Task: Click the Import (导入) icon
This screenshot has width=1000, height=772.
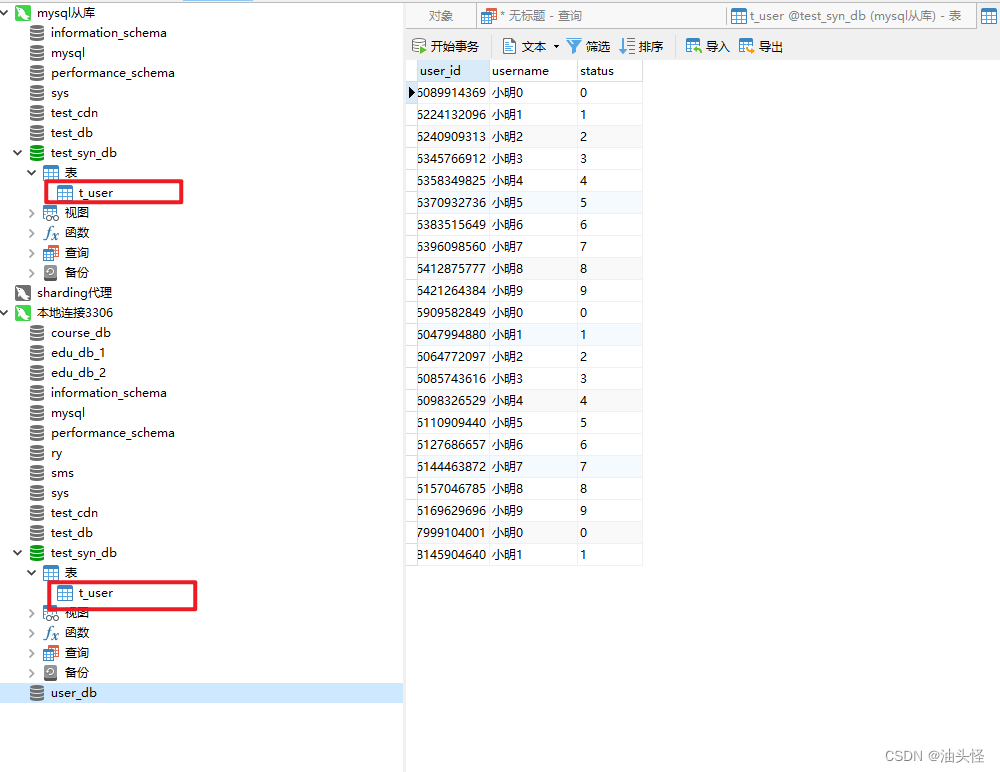Action: [x=693, y=46]
